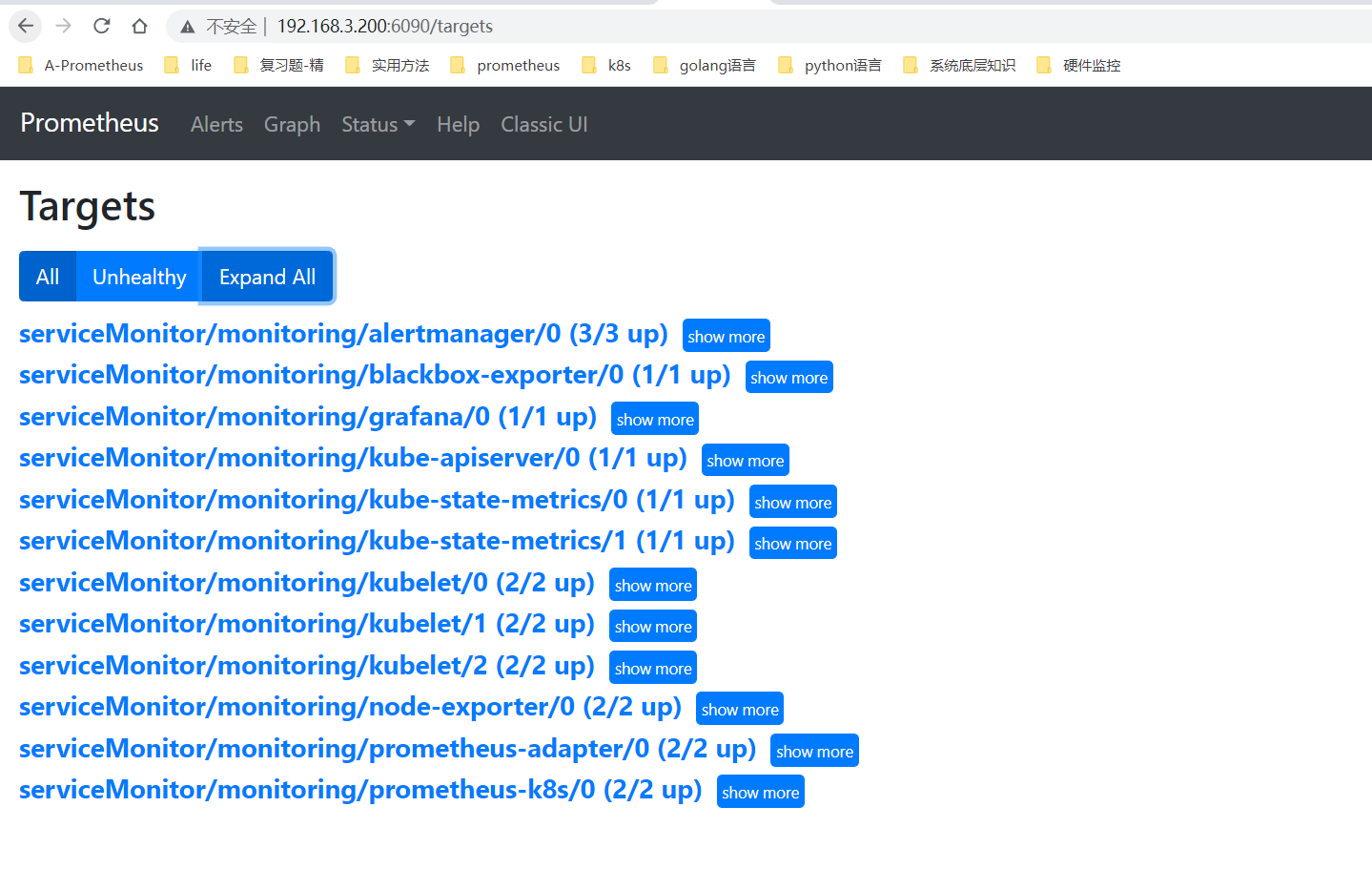Click the browser forward arrow
This screenshot has width=1372, height=869.
64,26
